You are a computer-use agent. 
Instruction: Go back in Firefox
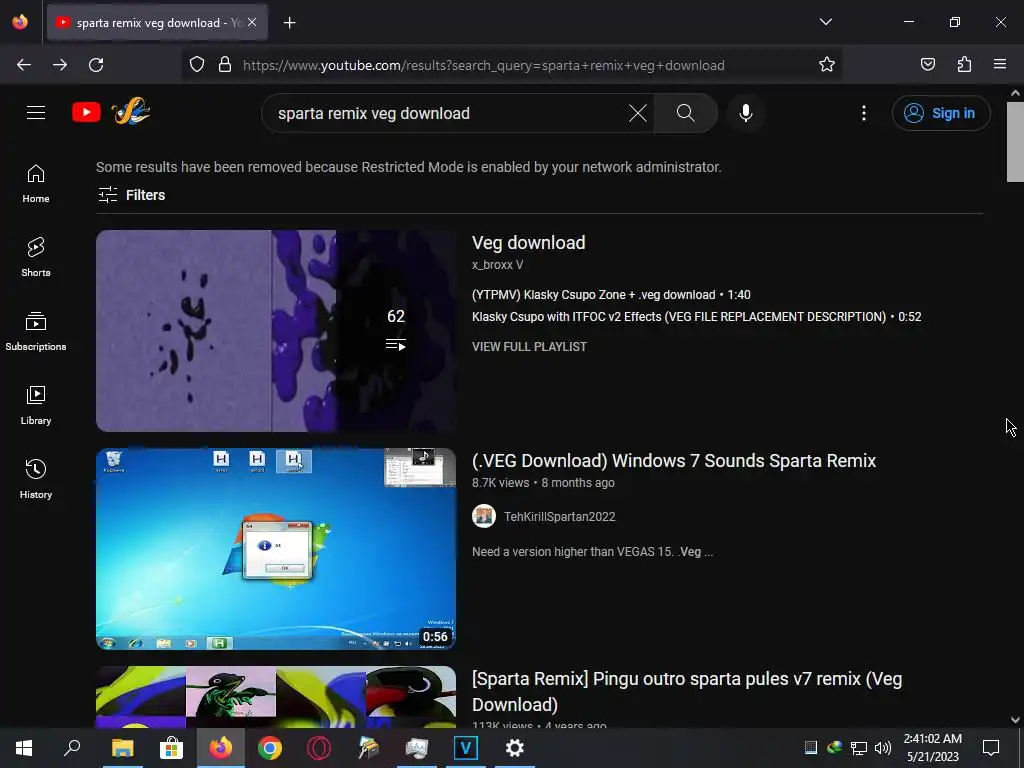pyautogui.click(x=24, y=65)
